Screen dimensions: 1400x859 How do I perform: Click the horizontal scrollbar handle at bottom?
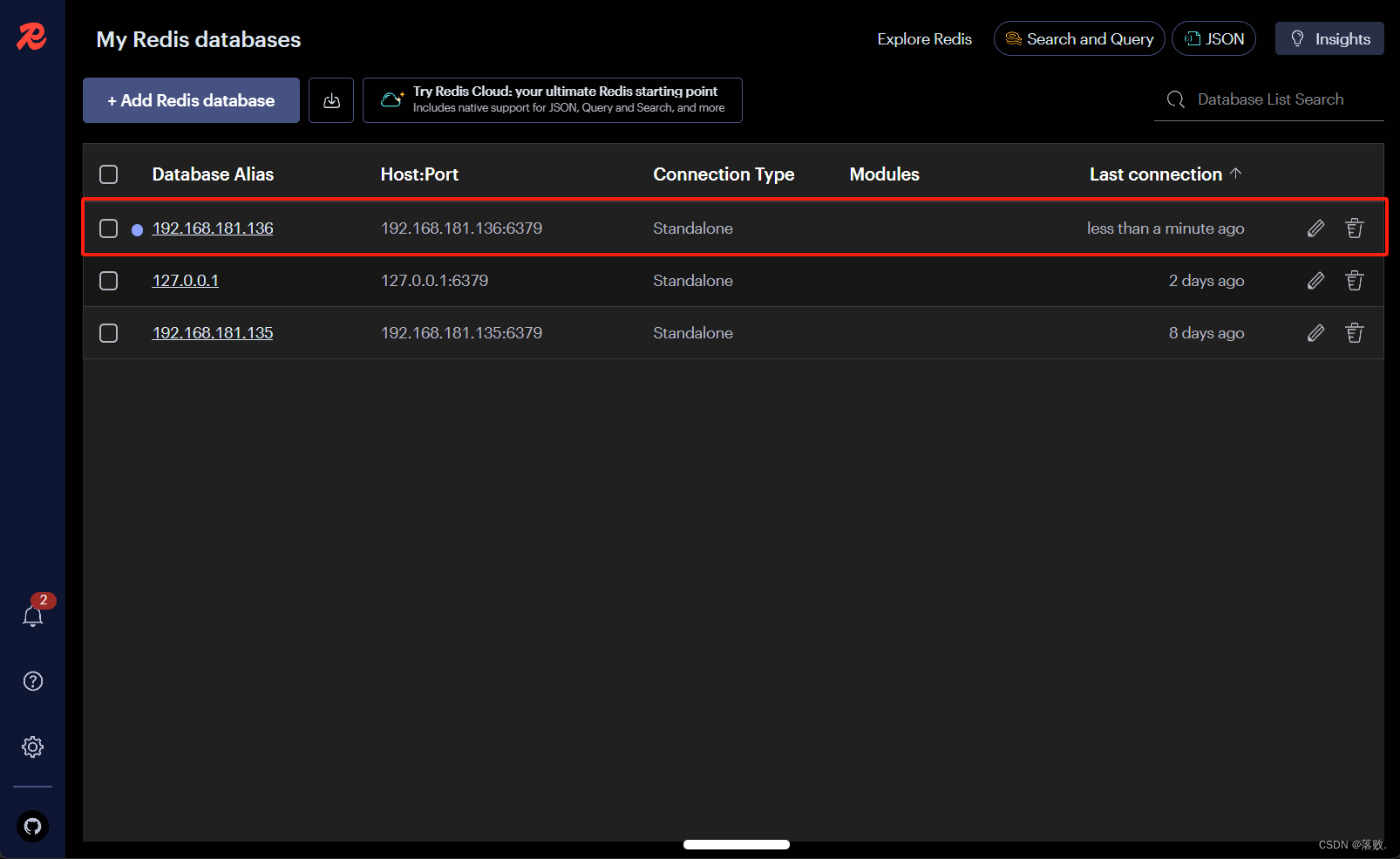pos(737,844)
